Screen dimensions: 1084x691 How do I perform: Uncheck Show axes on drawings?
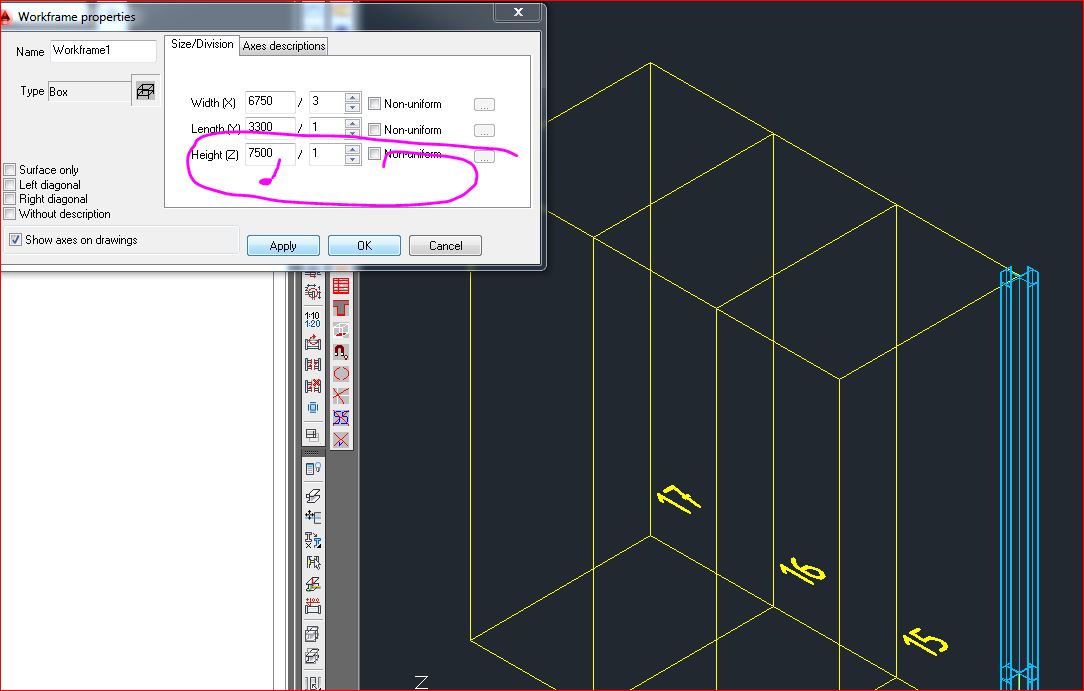(14, 239)
